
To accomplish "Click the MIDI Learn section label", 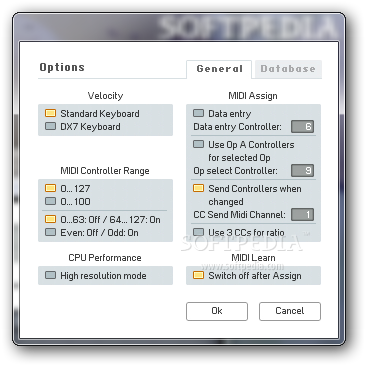I will [253, 258].
